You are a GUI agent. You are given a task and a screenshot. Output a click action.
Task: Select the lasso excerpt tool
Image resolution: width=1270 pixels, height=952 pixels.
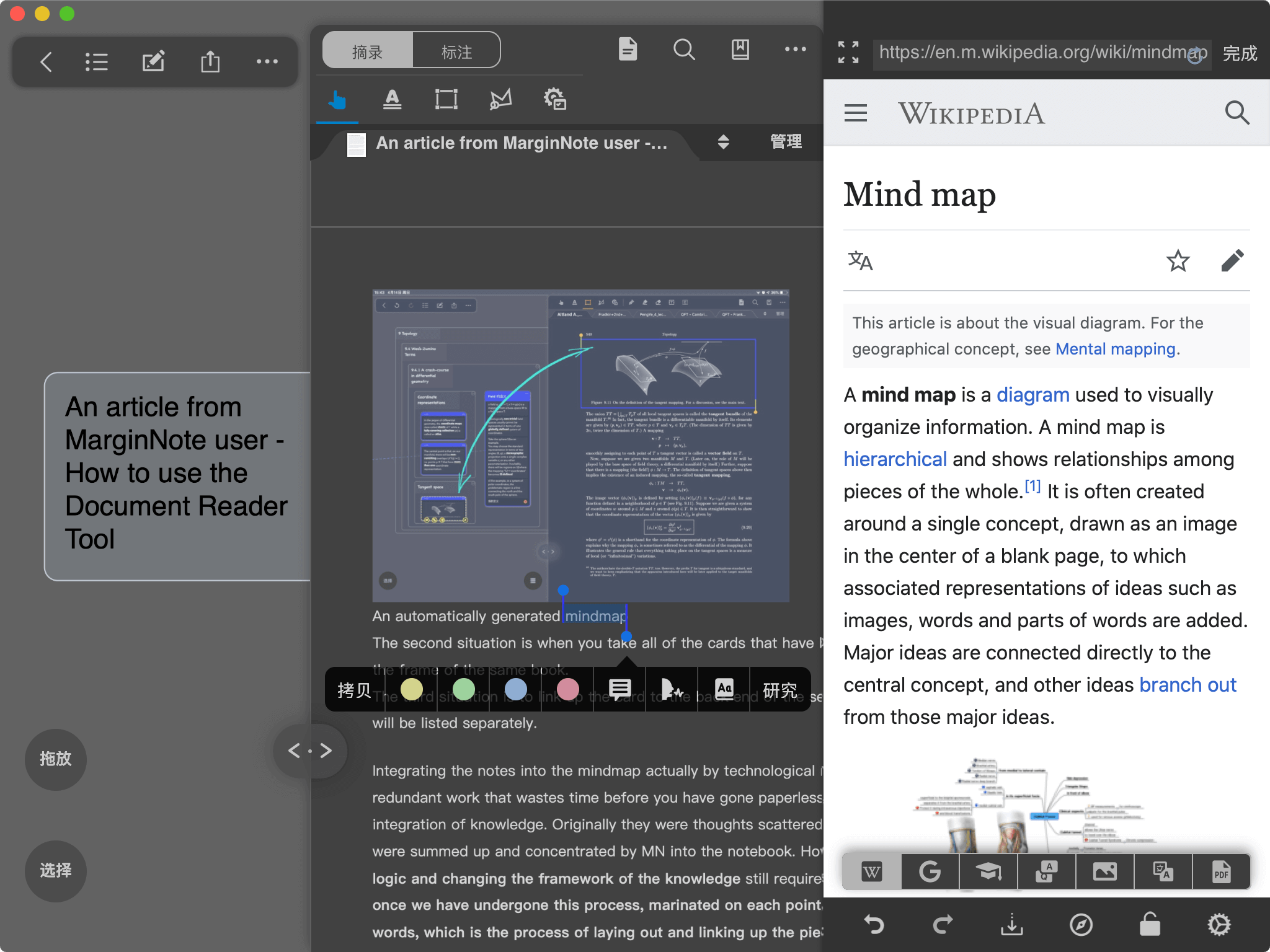500,100
